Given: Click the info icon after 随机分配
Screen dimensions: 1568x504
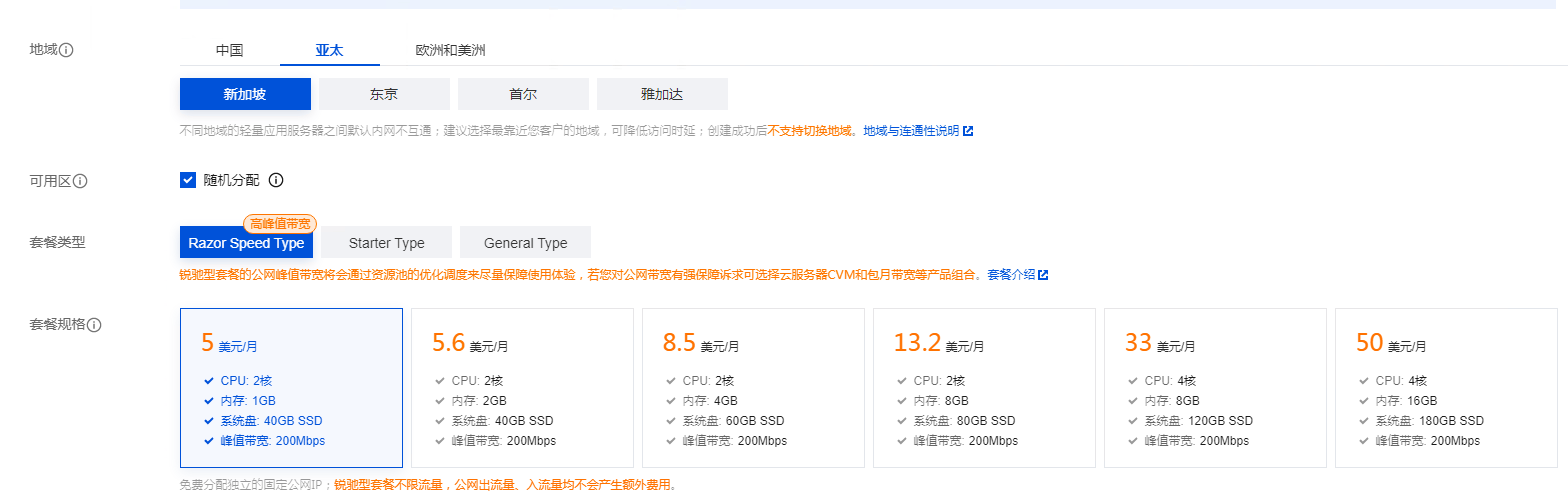Looking at the screenshot, I should click(277, 180).
